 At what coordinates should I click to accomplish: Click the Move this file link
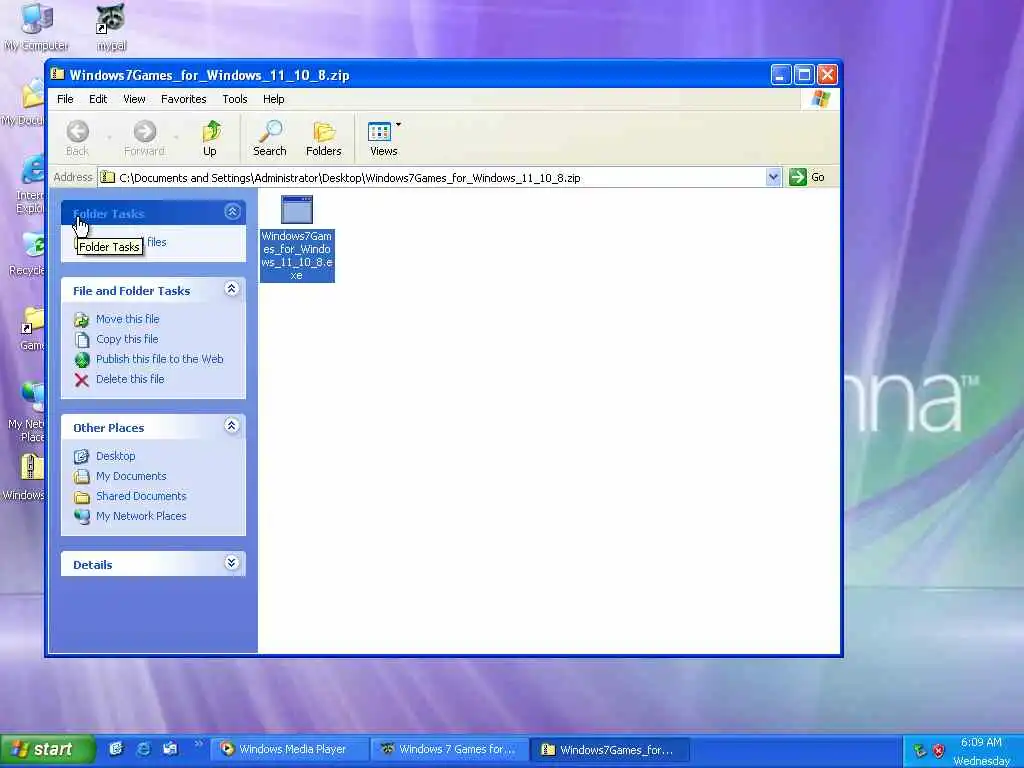click(127, 319)
